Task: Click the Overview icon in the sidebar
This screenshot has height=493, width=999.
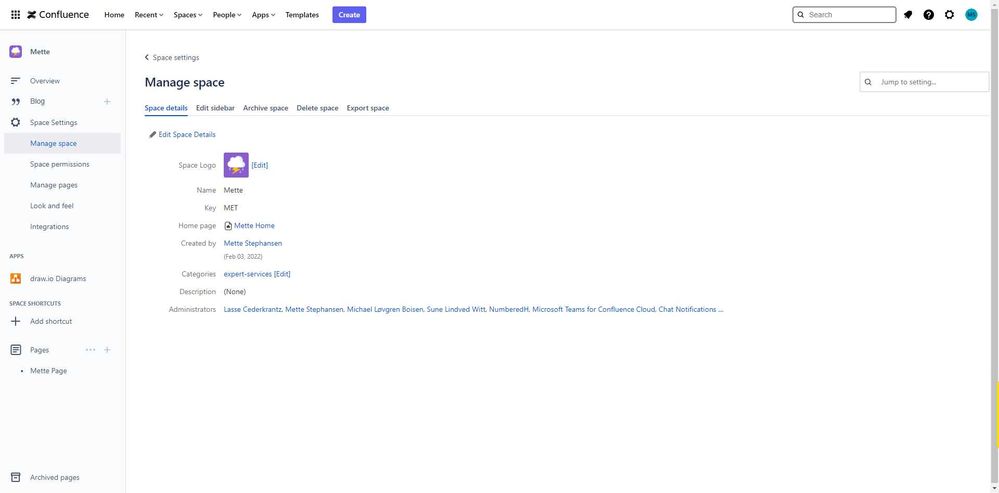Action: tap(16, 81)
